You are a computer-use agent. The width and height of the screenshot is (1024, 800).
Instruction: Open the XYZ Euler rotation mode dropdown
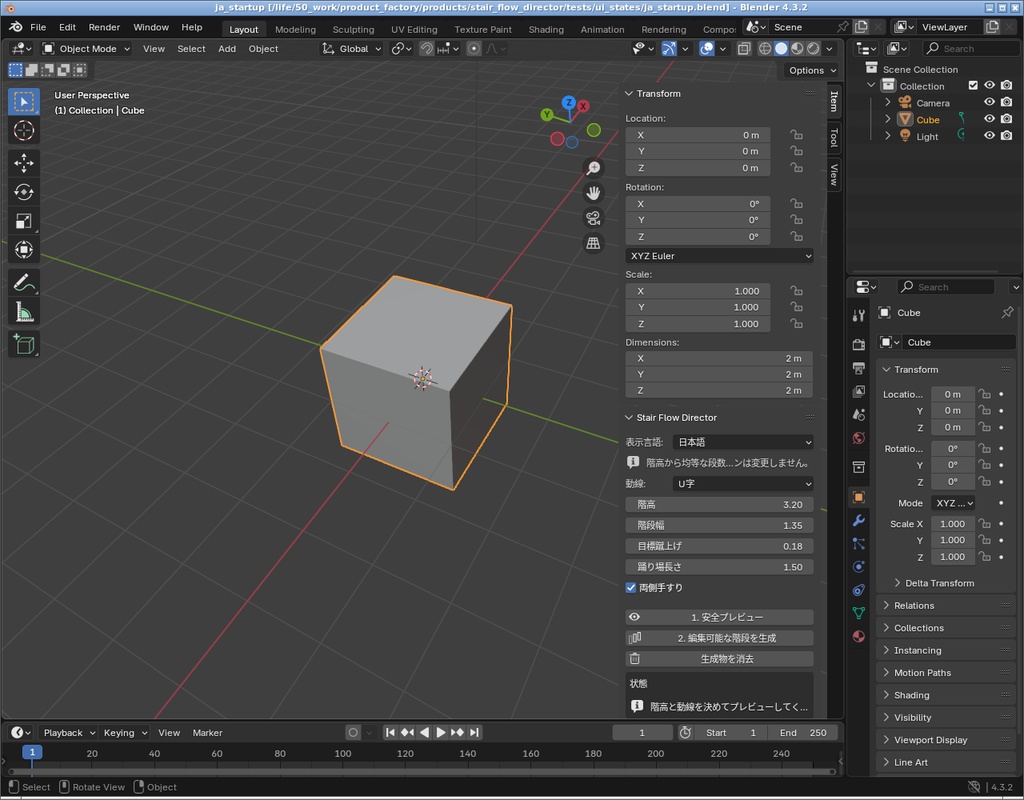[720, 256]
